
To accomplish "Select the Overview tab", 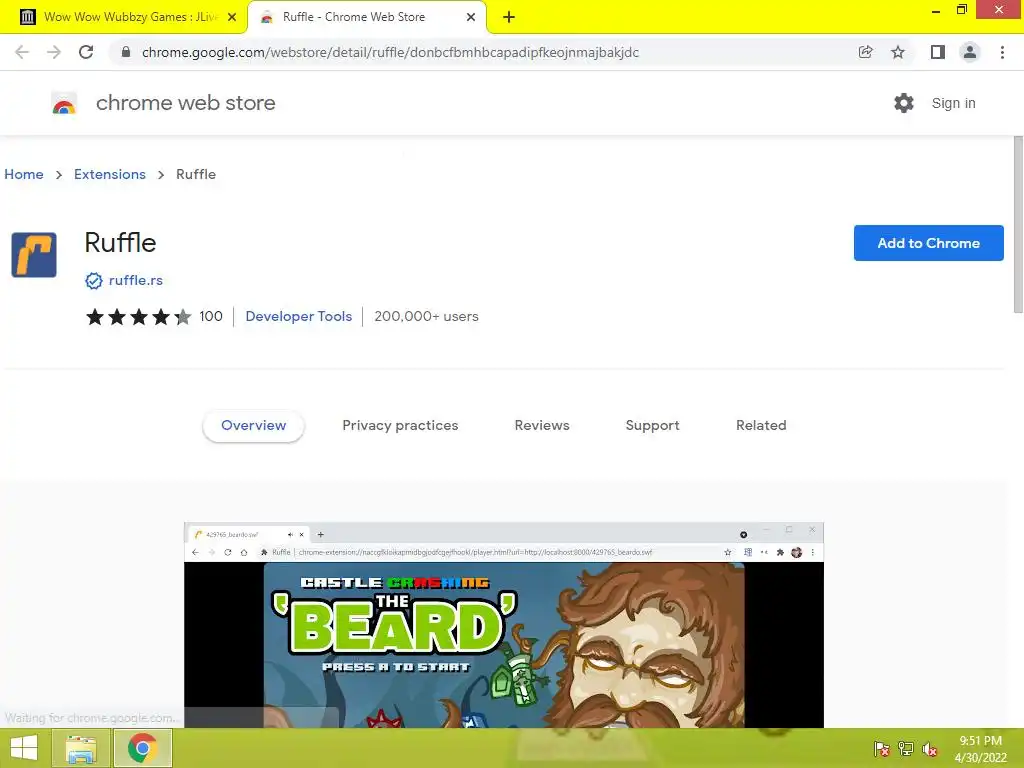I will pyautogui.click(x=253, y=426).
